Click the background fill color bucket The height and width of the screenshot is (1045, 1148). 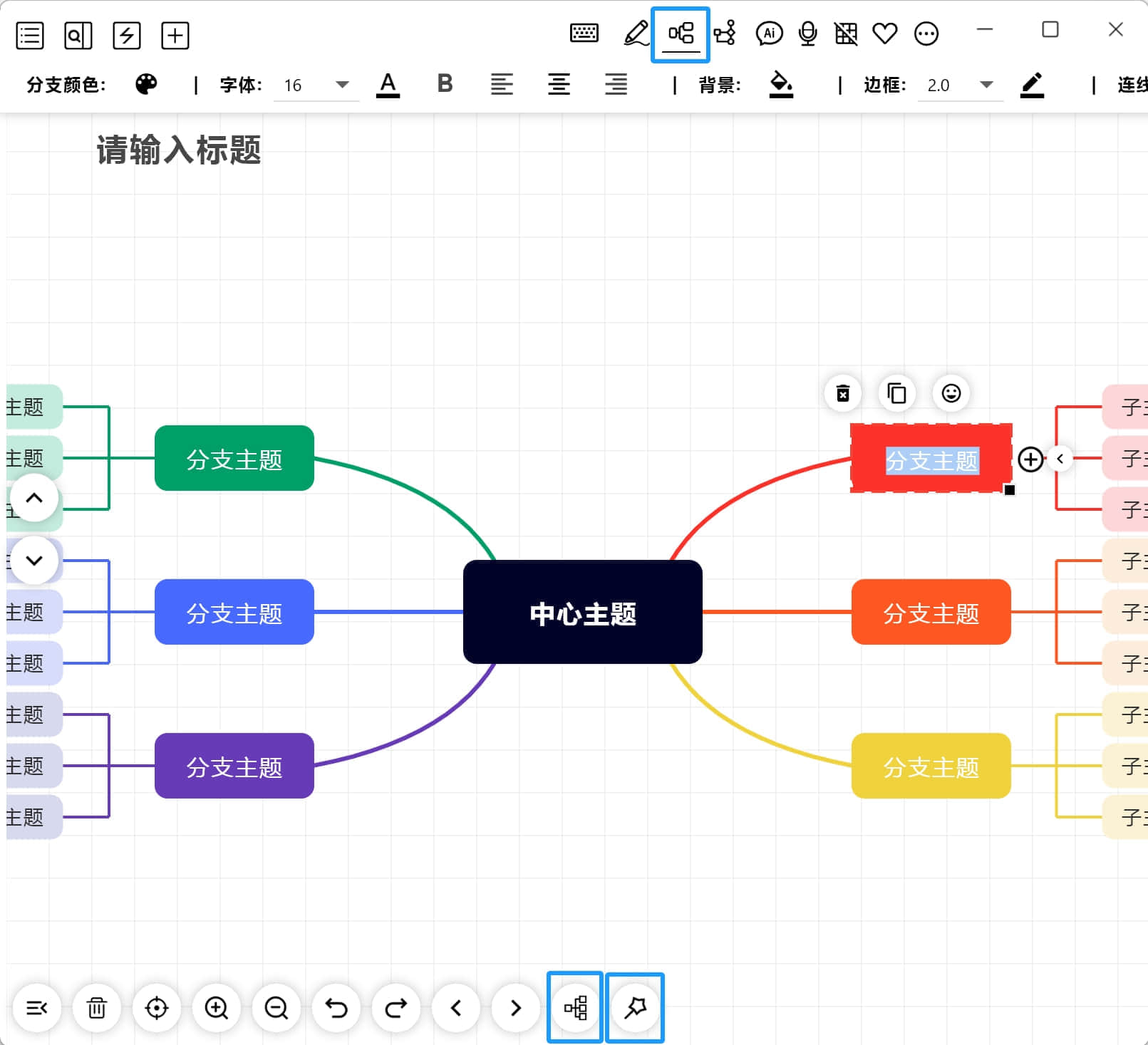781,84
